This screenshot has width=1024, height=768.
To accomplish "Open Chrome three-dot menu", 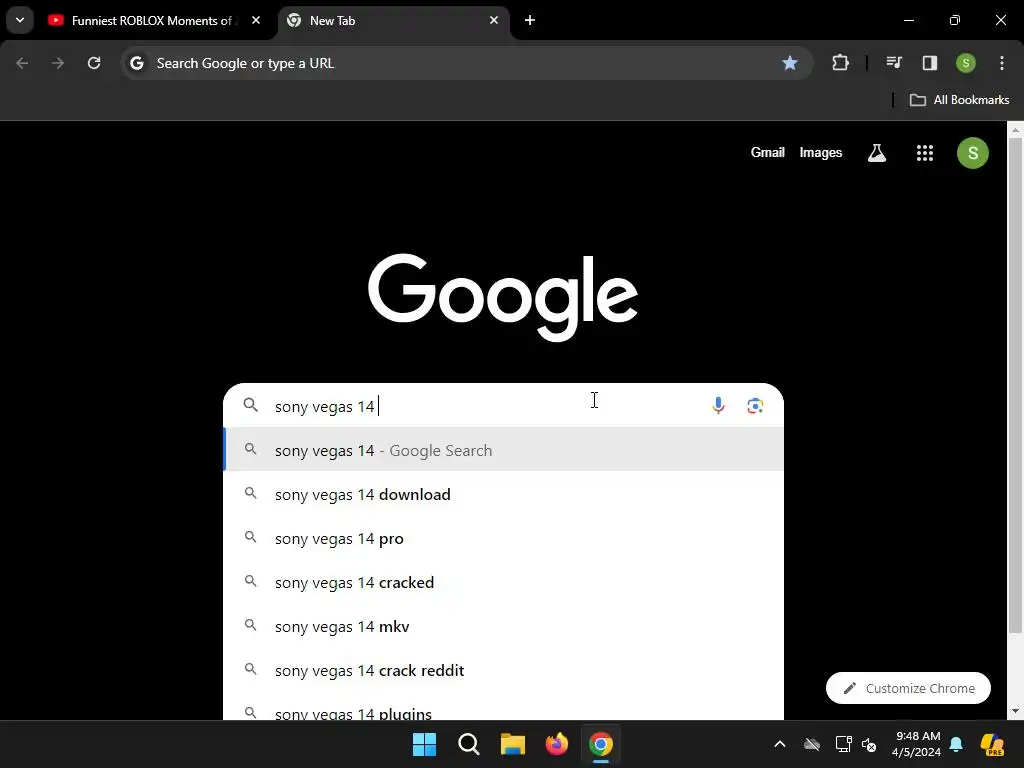I will pyautogui.click(x=1001, y=63).
